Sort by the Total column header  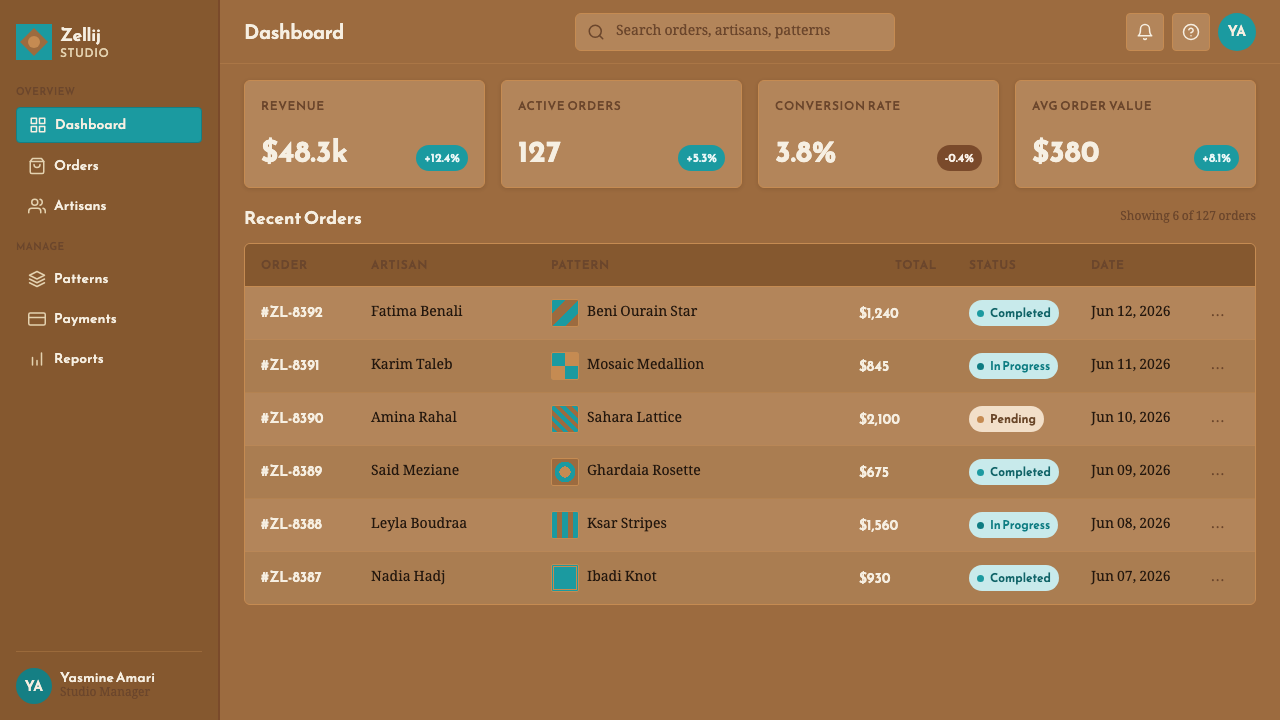click(x=916, y=265)
